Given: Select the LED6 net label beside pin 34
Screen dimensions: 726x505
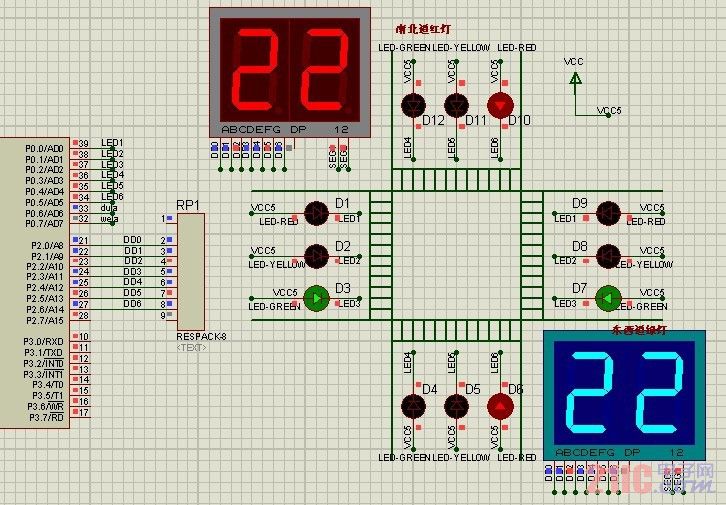Looking at the screenshot, I should pos(112,197).
